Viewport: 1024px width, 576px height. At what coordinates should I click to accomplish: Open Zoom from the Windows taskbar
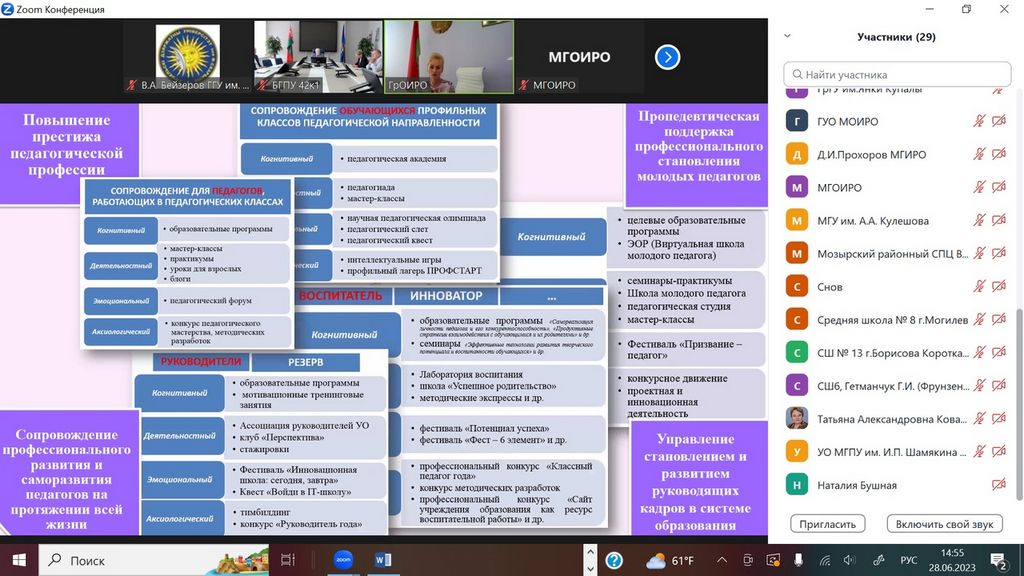[343, 560]
